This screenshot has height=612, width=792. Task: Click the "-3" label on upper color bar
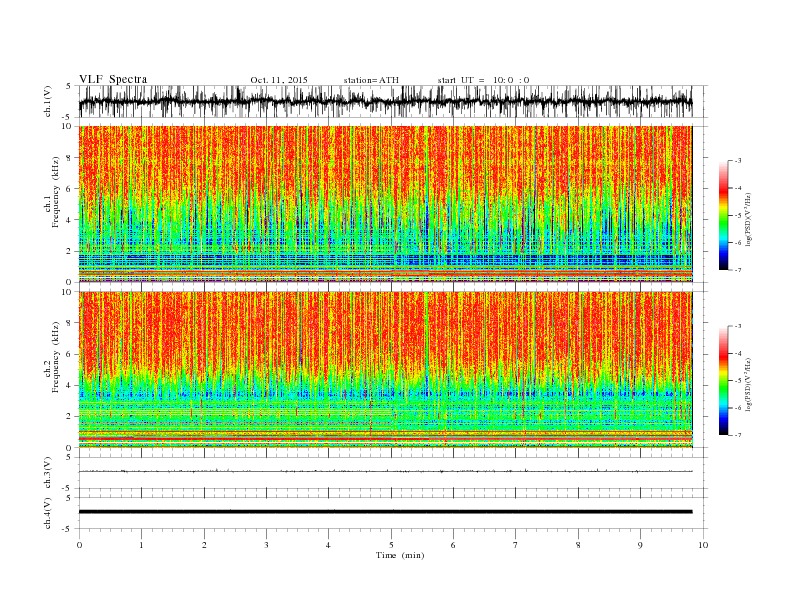[x=737, y=161]
